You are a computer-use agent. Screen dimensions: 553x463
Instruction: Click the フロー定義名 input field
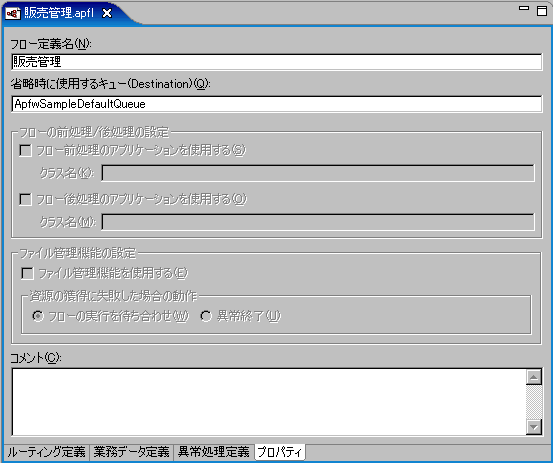coord(277,62)
